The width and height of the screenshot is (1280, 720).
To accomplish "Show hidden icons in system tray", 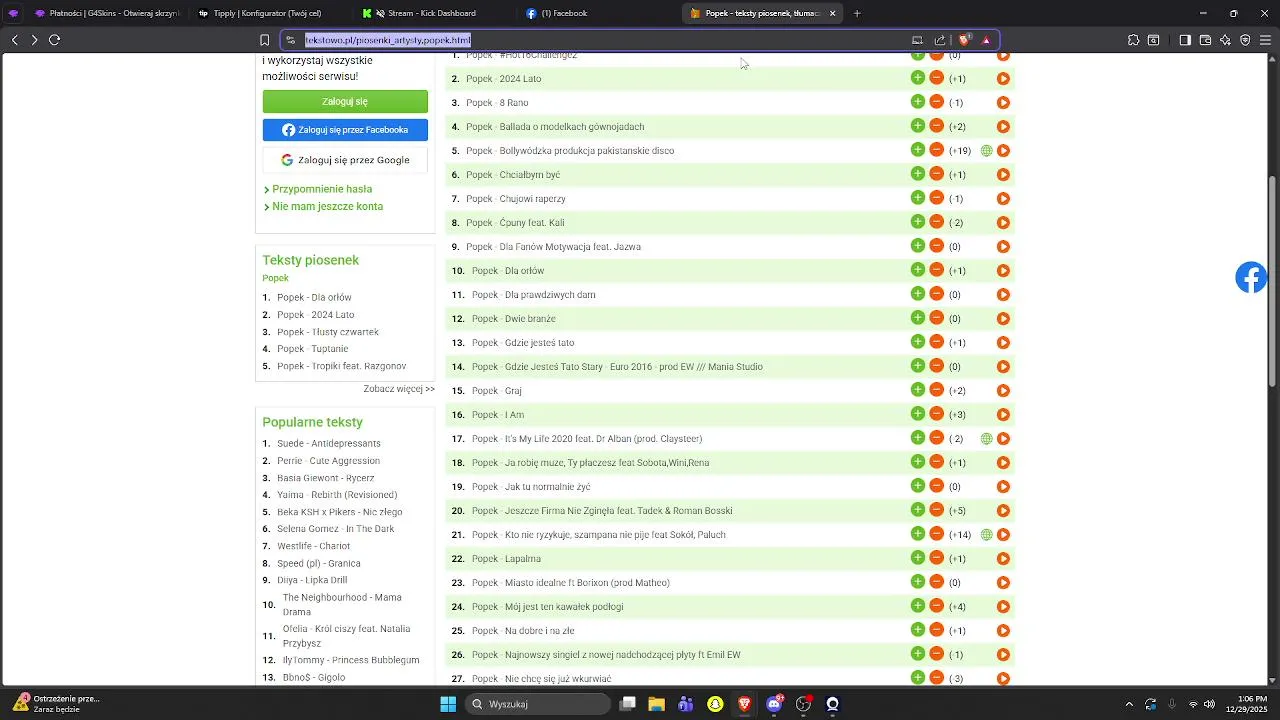I will [1129, 704].
